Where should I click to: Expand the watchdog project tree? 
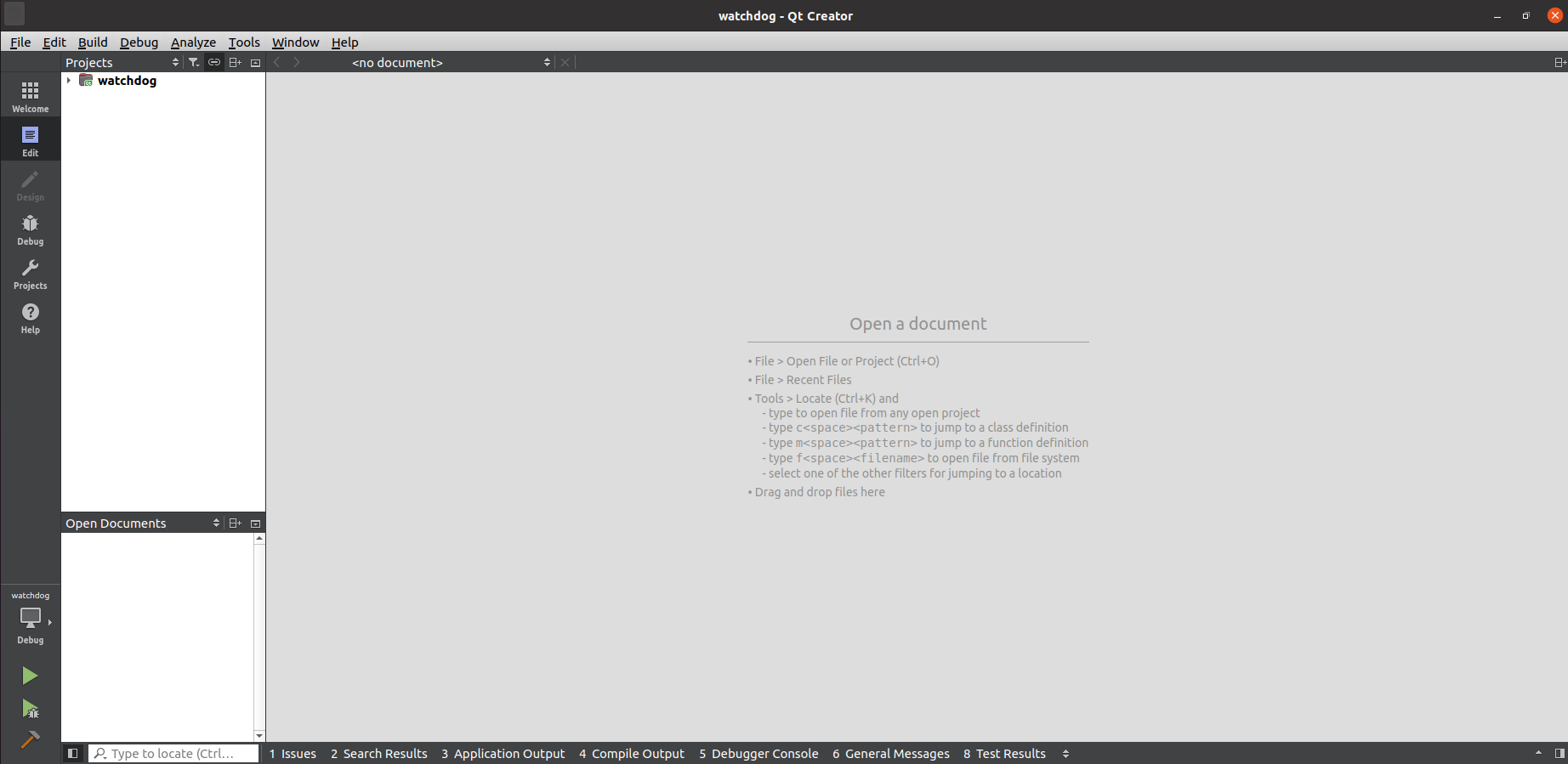pyautogui.click(x=69, y=80)
